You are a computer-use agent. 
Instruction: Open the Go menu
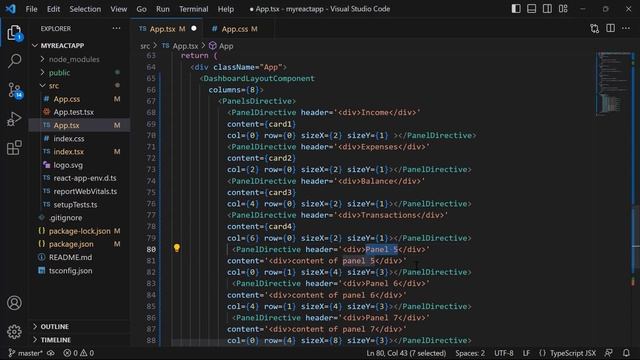[x=141, y=9]
